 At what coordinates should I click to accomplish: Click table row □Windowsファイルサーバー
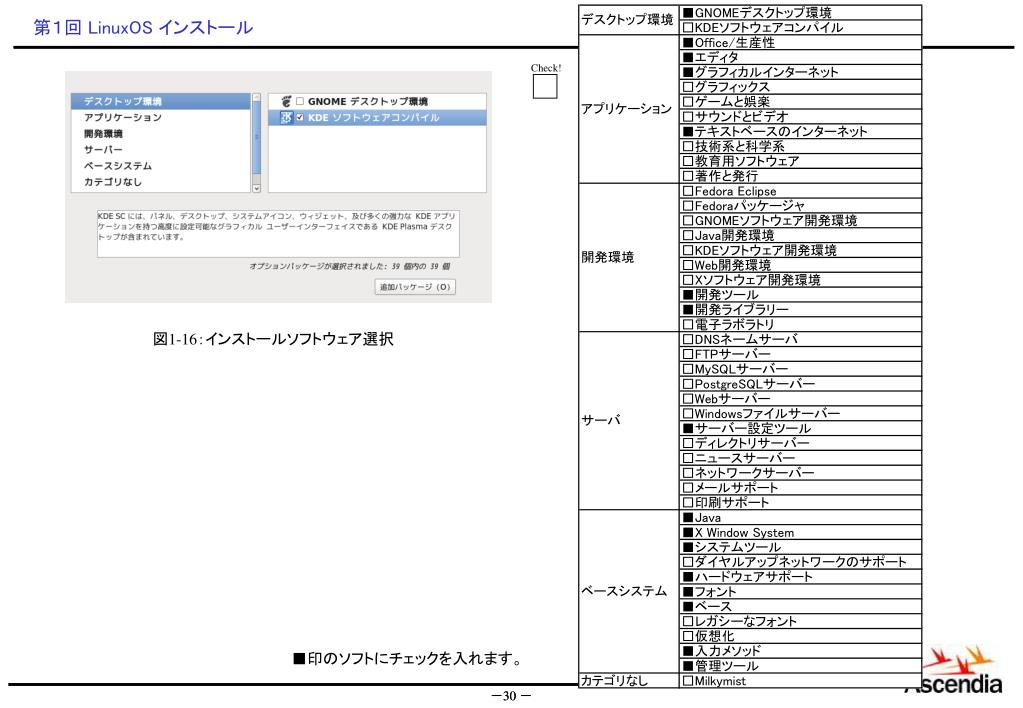pos(801,414)
